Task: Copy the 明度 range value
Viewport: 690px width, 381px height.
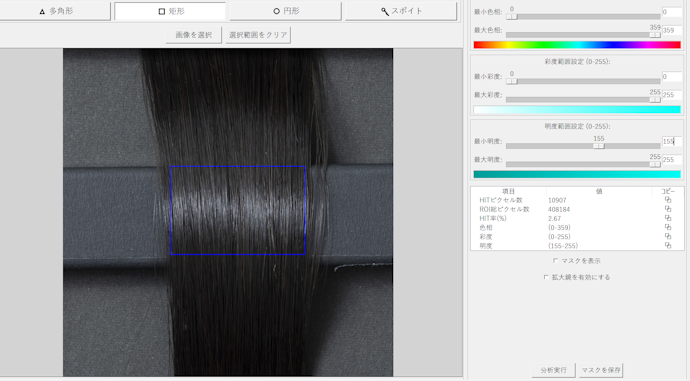Action: pyautogui.click(x=668, y=245)
